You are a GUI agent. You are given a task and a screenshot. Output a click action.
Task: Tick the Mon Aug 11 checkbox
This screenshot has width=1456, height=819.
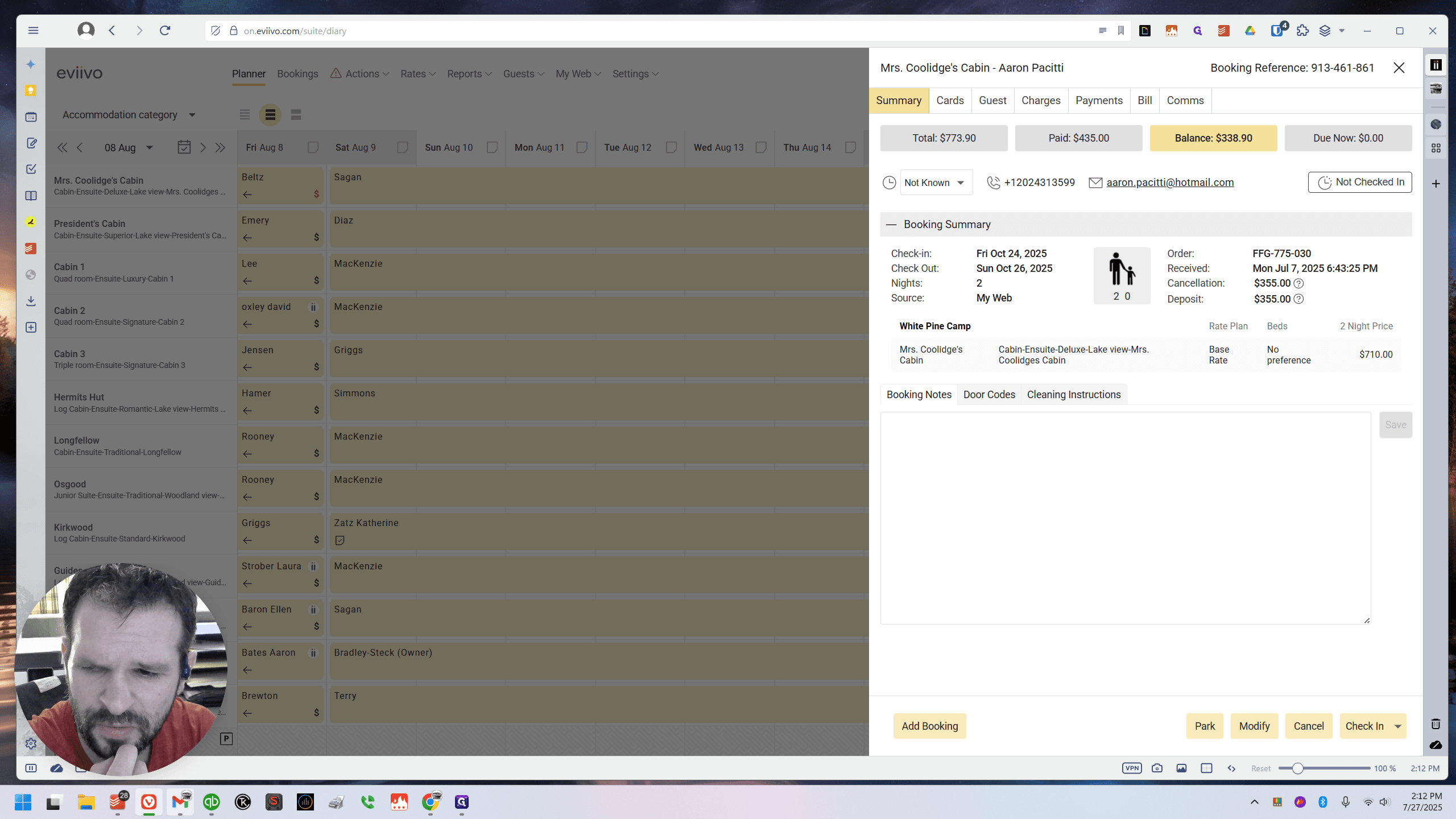pos(582,147)
